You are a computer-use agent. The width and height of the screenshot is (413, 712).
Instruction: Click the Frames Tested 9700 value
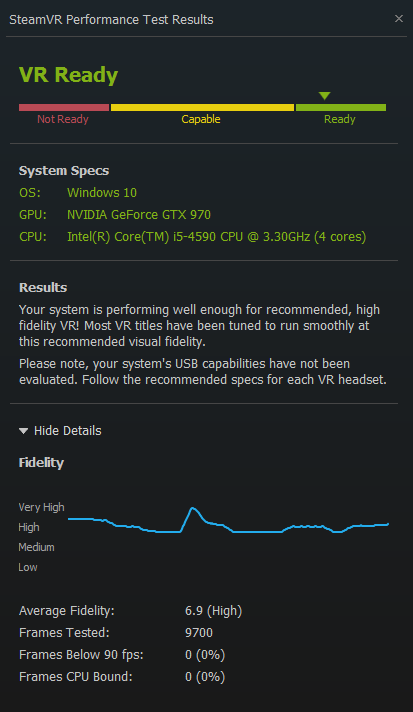[x=199, y=633]
